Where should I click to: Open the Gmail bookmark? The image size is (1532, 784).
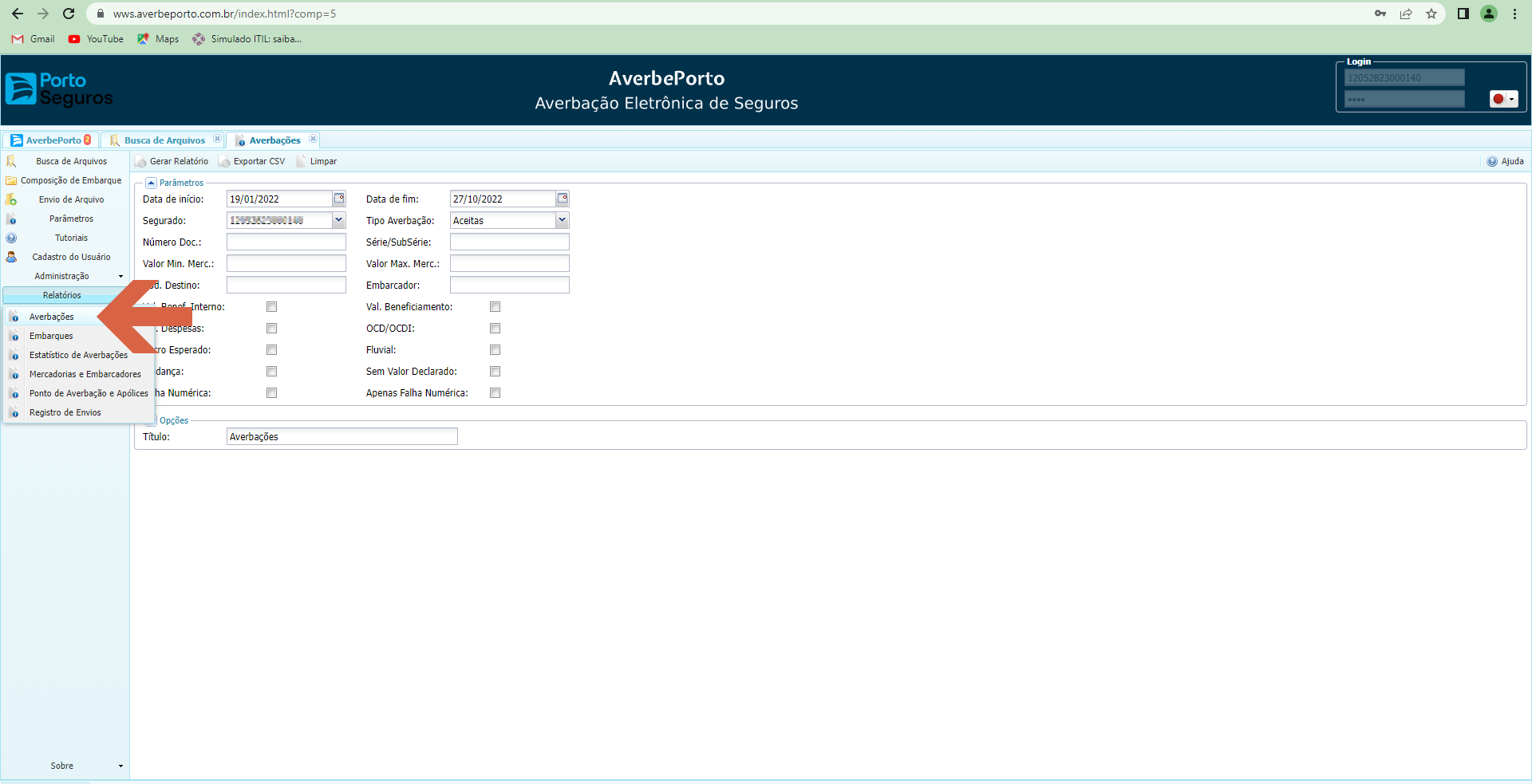point(34,39)
